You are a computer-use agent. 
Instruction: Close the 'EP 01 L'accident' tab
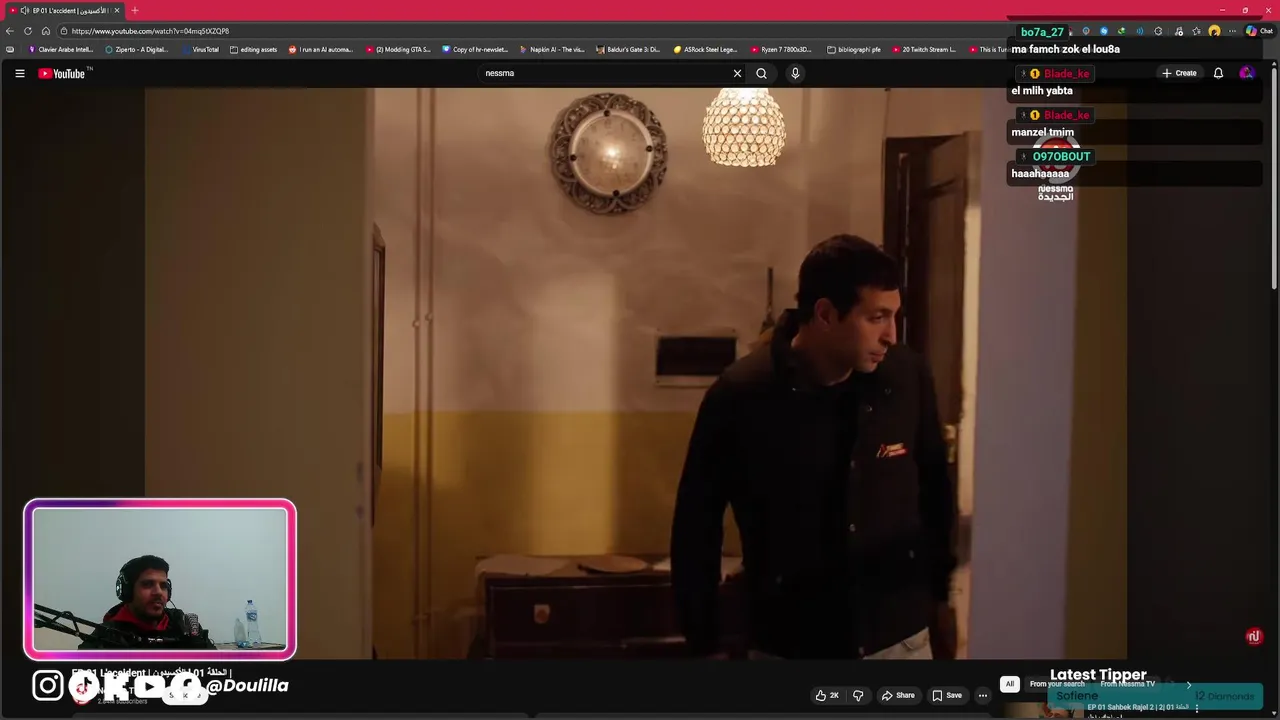pos(117,10)
